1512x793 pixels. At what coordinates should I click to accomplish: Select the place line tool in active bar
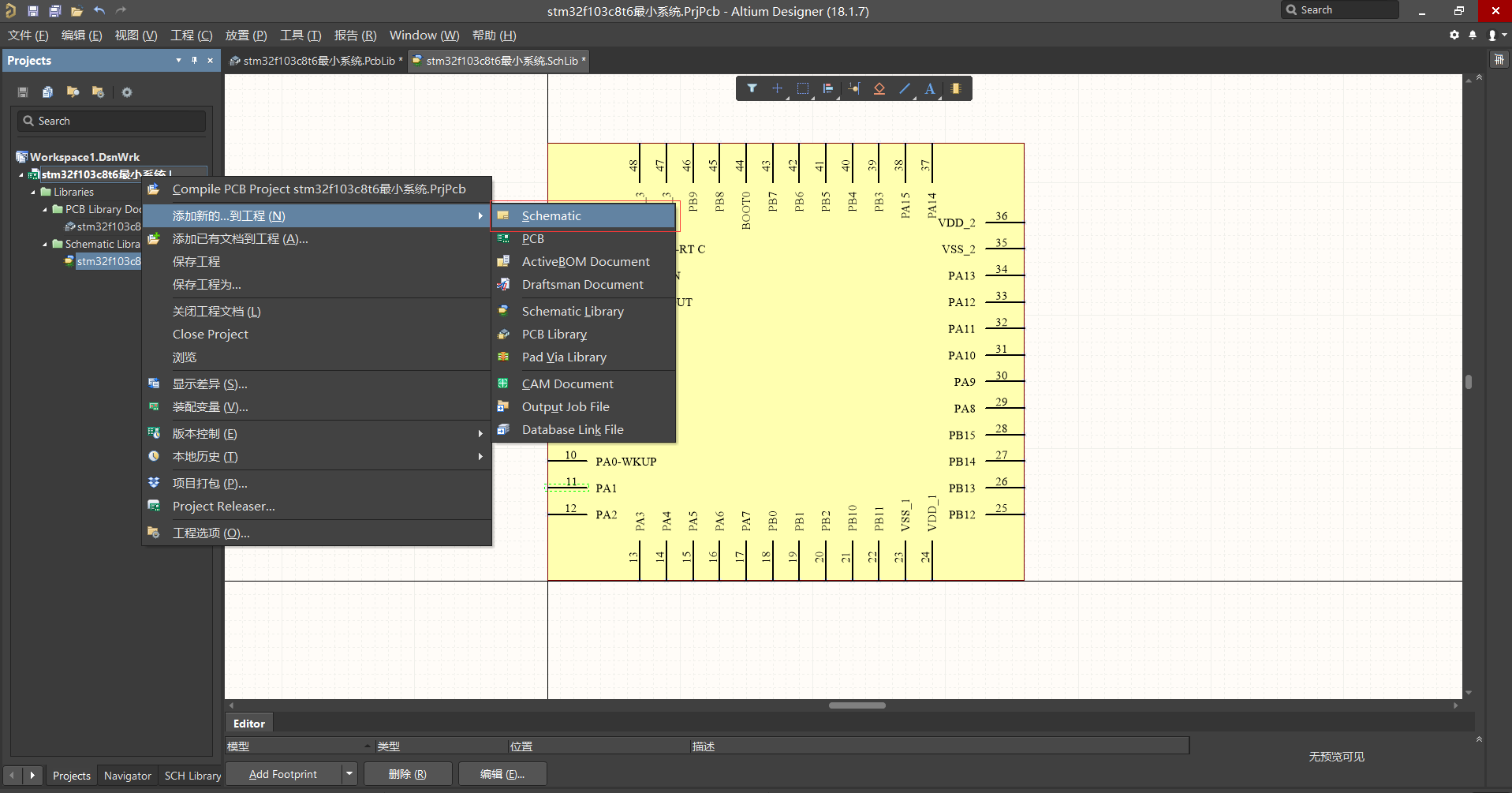(x=905, y=88)
